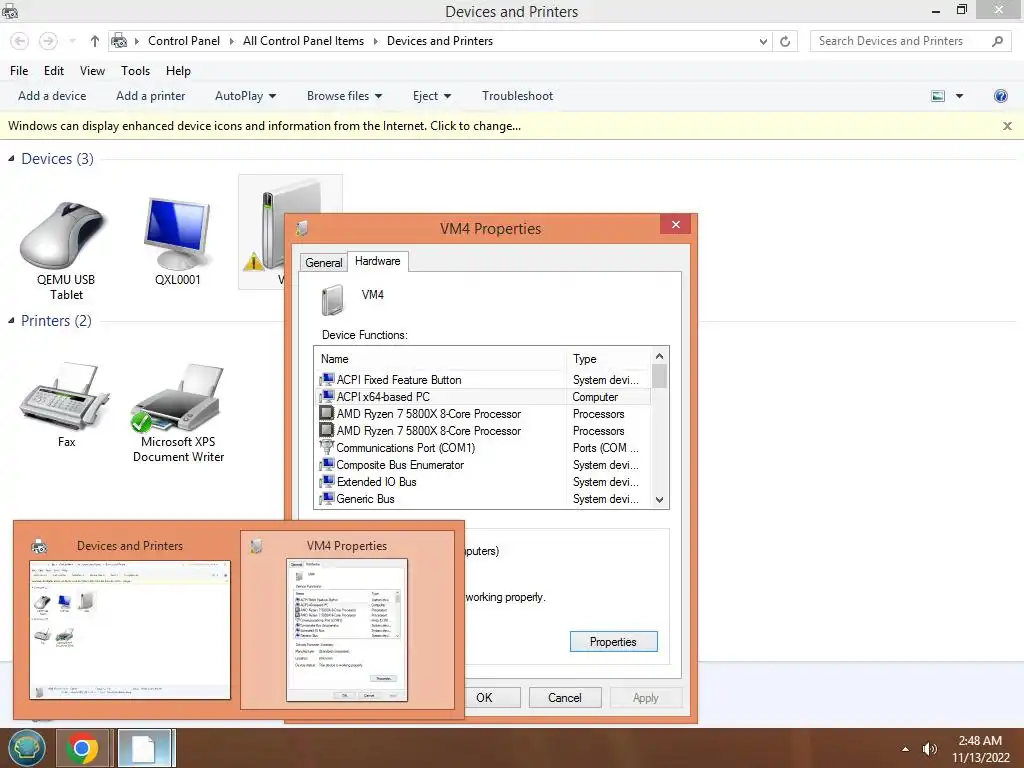Viewport: 1024px width, 768px height.
Task: Select the Fax printer icon
Action: [x=65, y=396]
